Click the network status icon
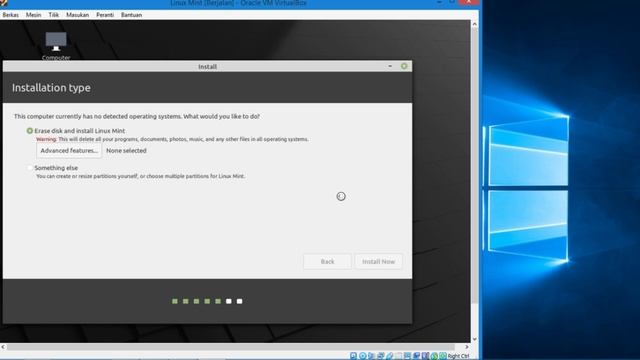Viewport: 640px width, 360px height. [x=380, y=356]
